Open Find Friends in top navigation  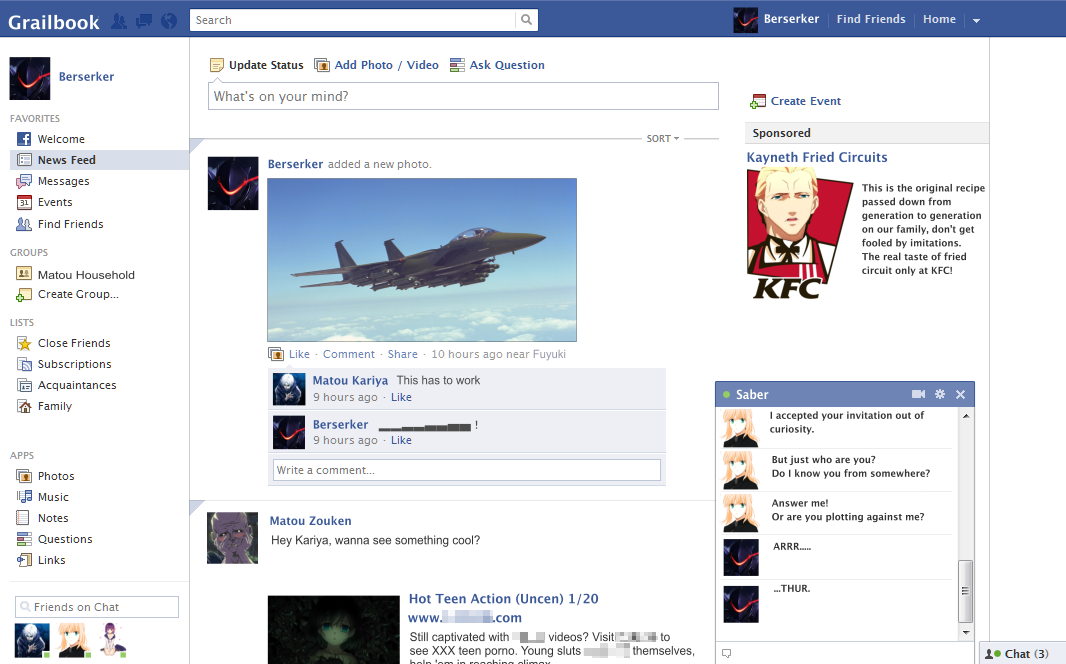click(871, 20)
